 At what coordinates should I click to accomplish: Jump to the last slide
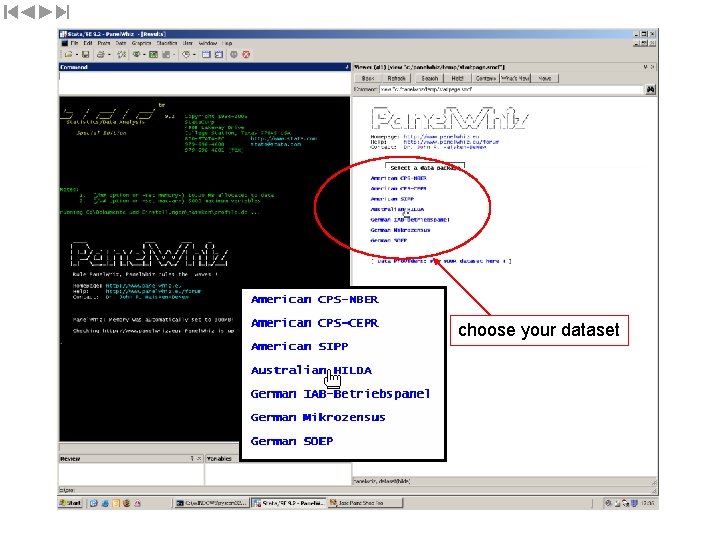tap(63, 12)
